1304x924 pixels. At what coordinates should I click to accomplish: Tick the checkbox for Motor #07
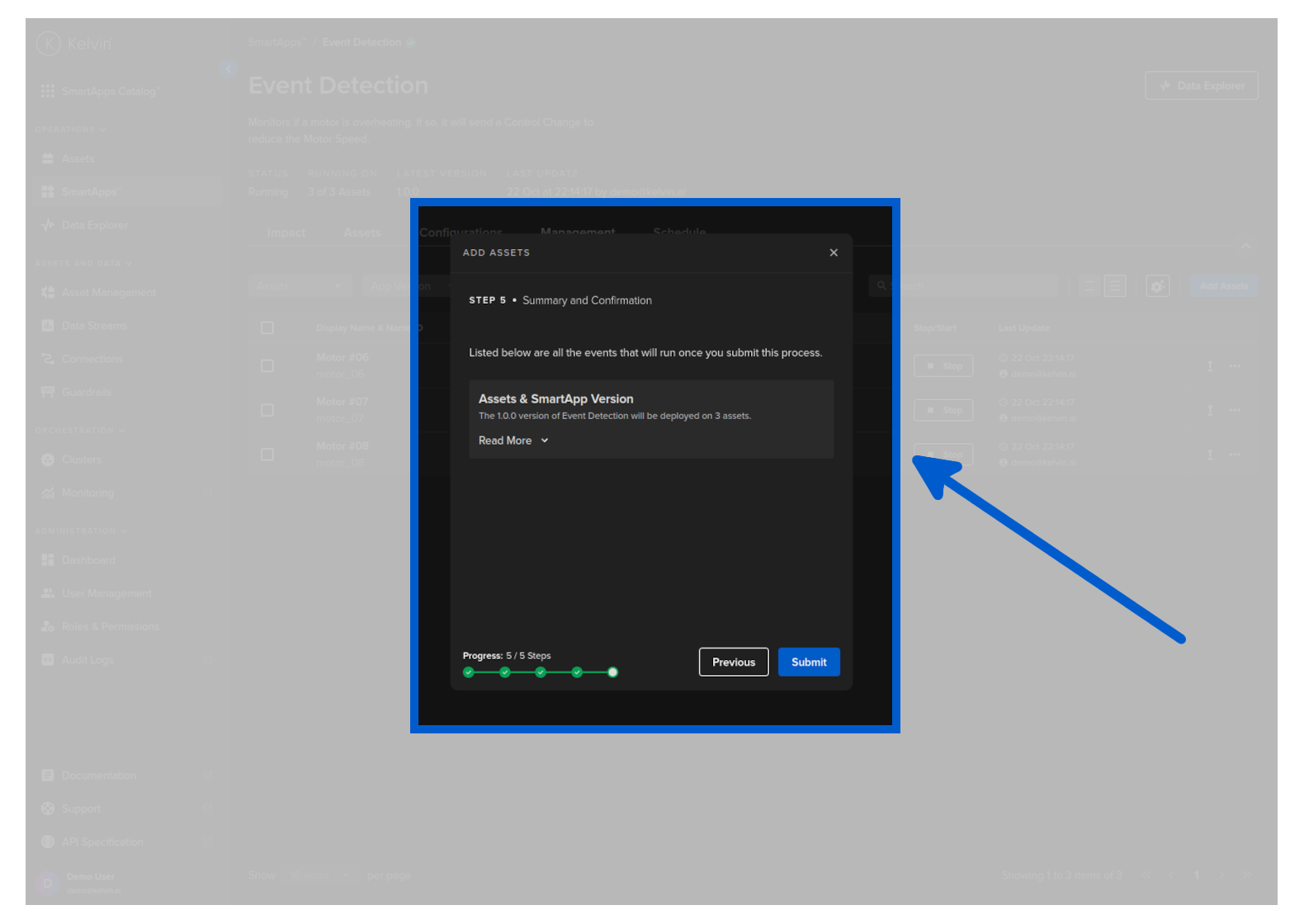click(267, 410)
